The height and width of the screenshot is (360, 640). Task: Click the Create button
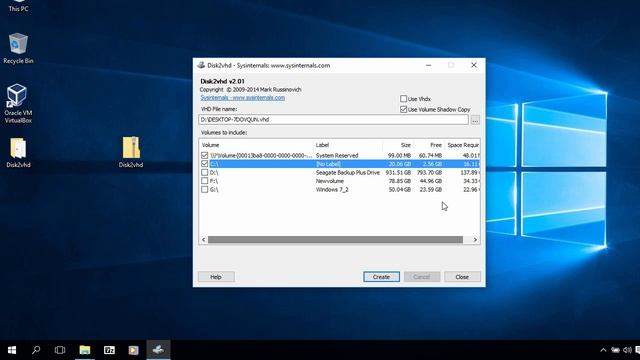pos(381,277)
